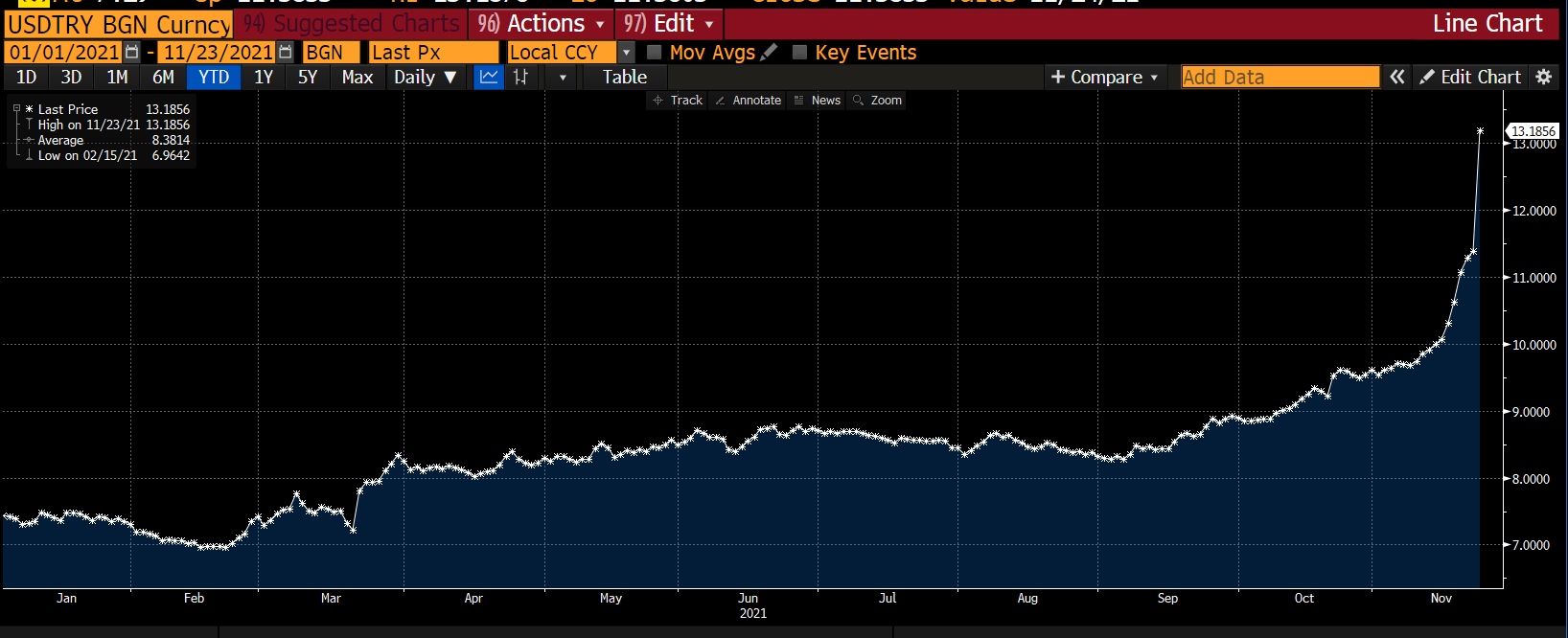This screenshot has width=1568, height=638.
Task: Select the line chart type icon
Action: [x=489, y=78]
